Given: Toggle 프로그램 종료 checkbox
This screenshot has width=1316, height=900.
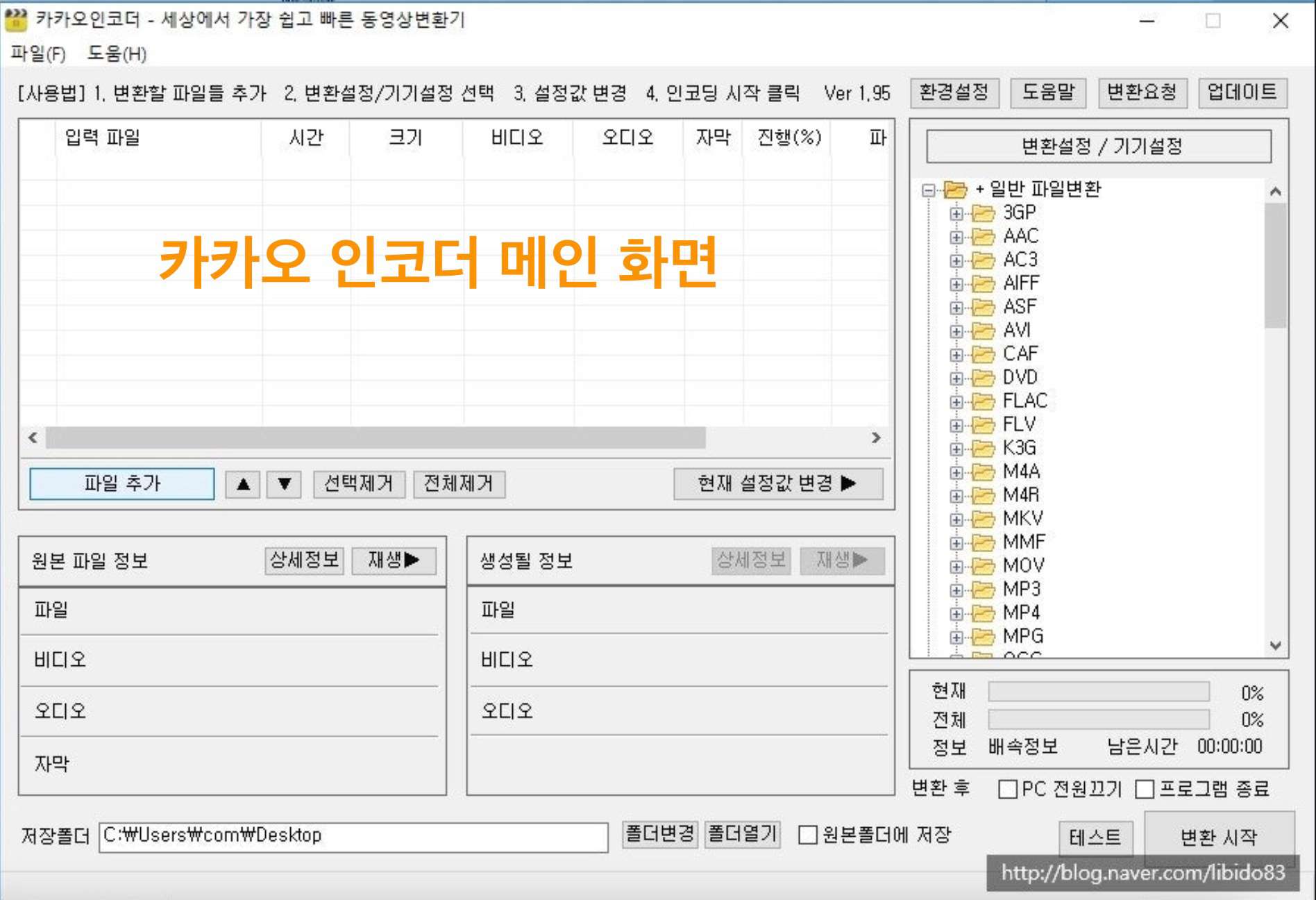Looking at the screenshot, I should (1145, 790).
